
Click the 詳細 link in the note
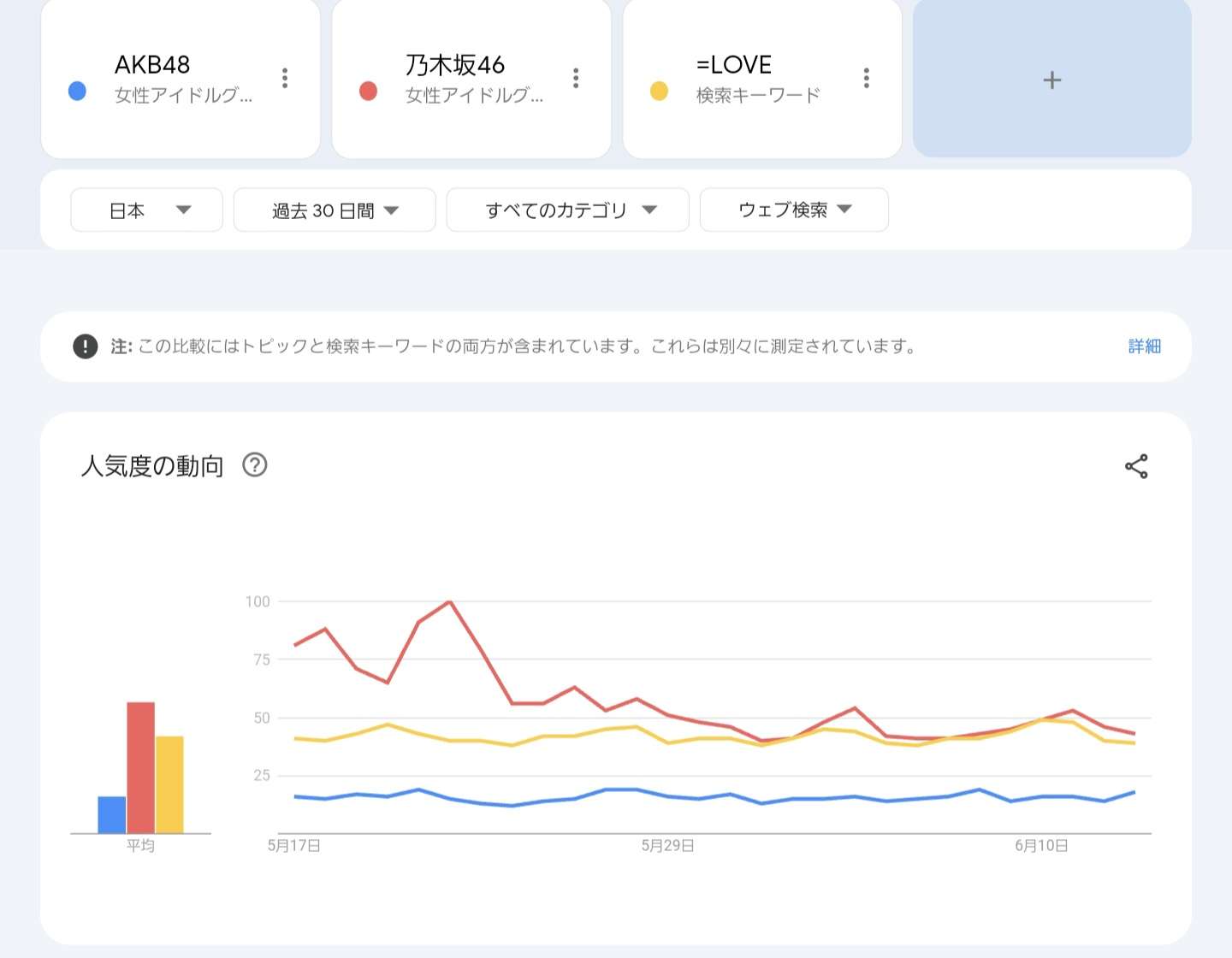pyautogui.click(x=1144, y=346)
